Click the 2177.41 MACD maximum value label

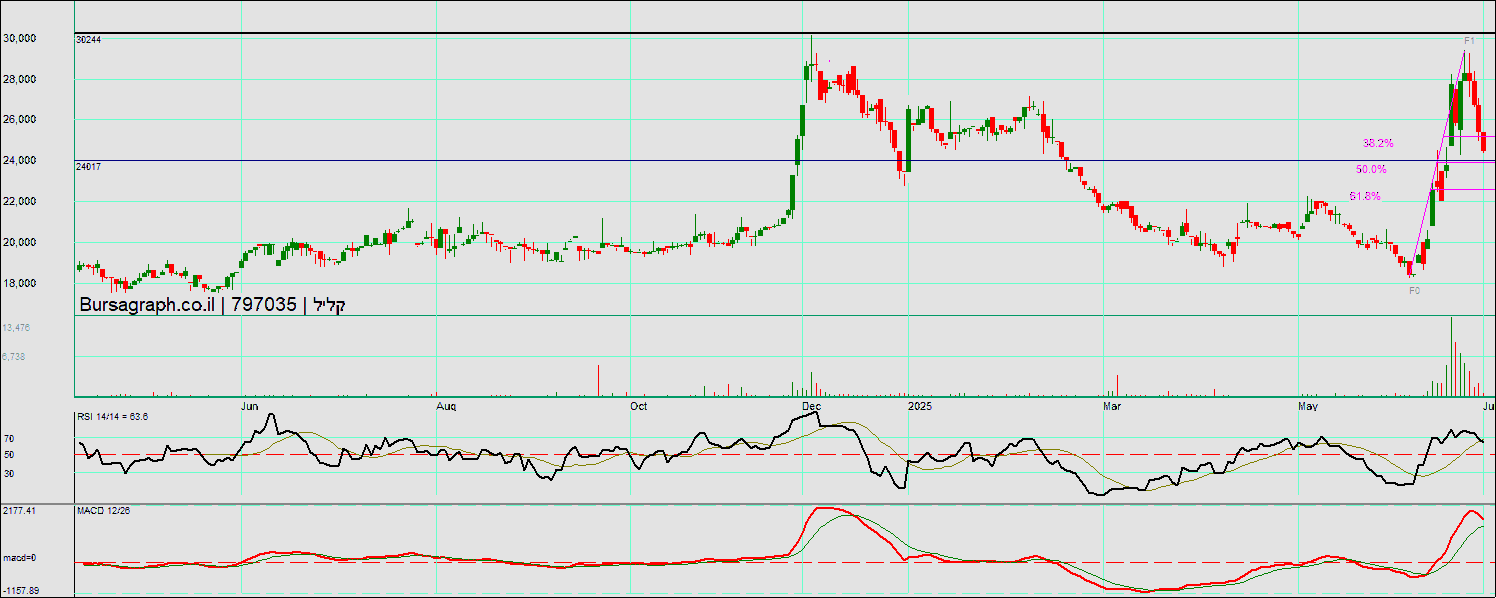pos(19,511)
